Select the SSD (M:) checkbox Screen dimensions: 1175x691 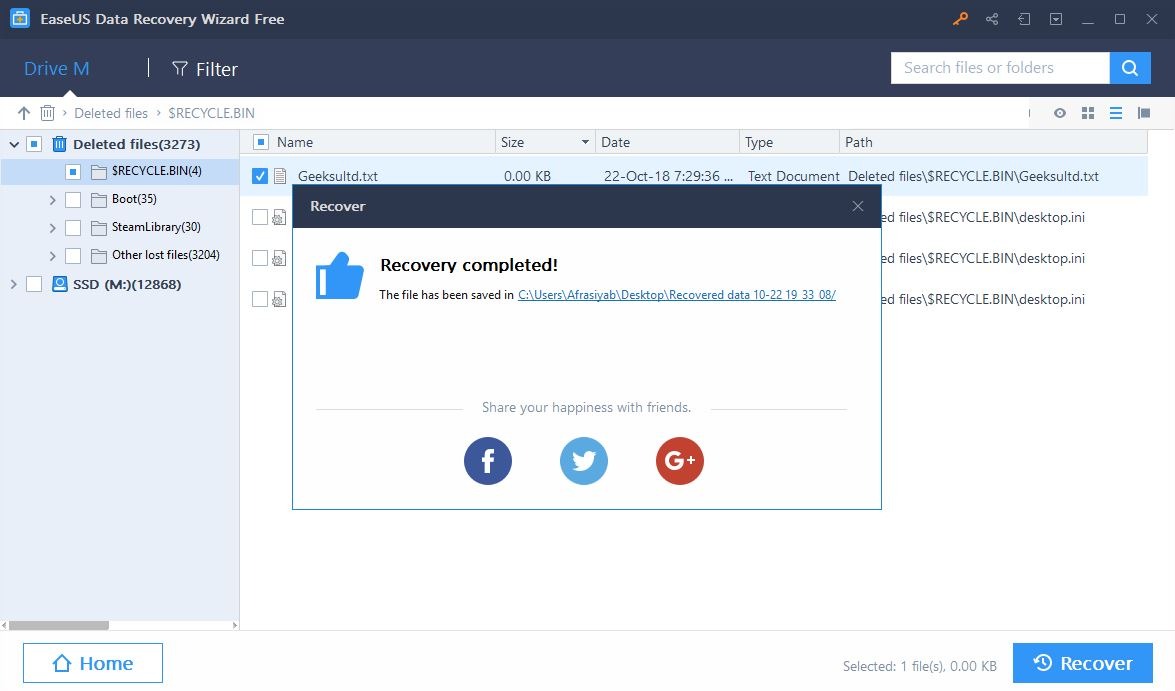pyautogui.click(x=33, y=284)
